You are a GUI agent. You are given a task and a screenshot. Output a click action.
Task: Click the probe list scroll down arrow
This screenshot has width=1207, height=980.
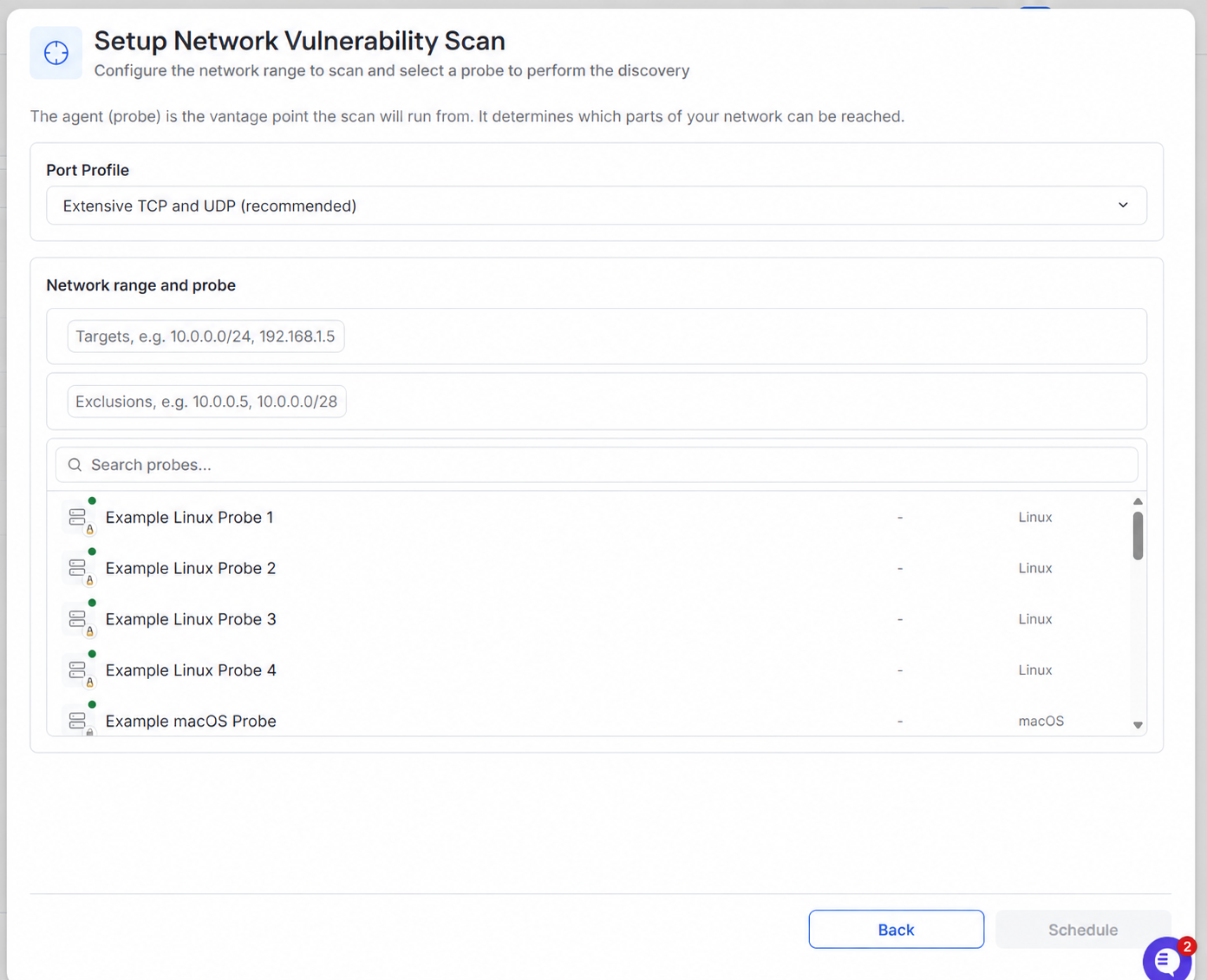pos(1138,725)
